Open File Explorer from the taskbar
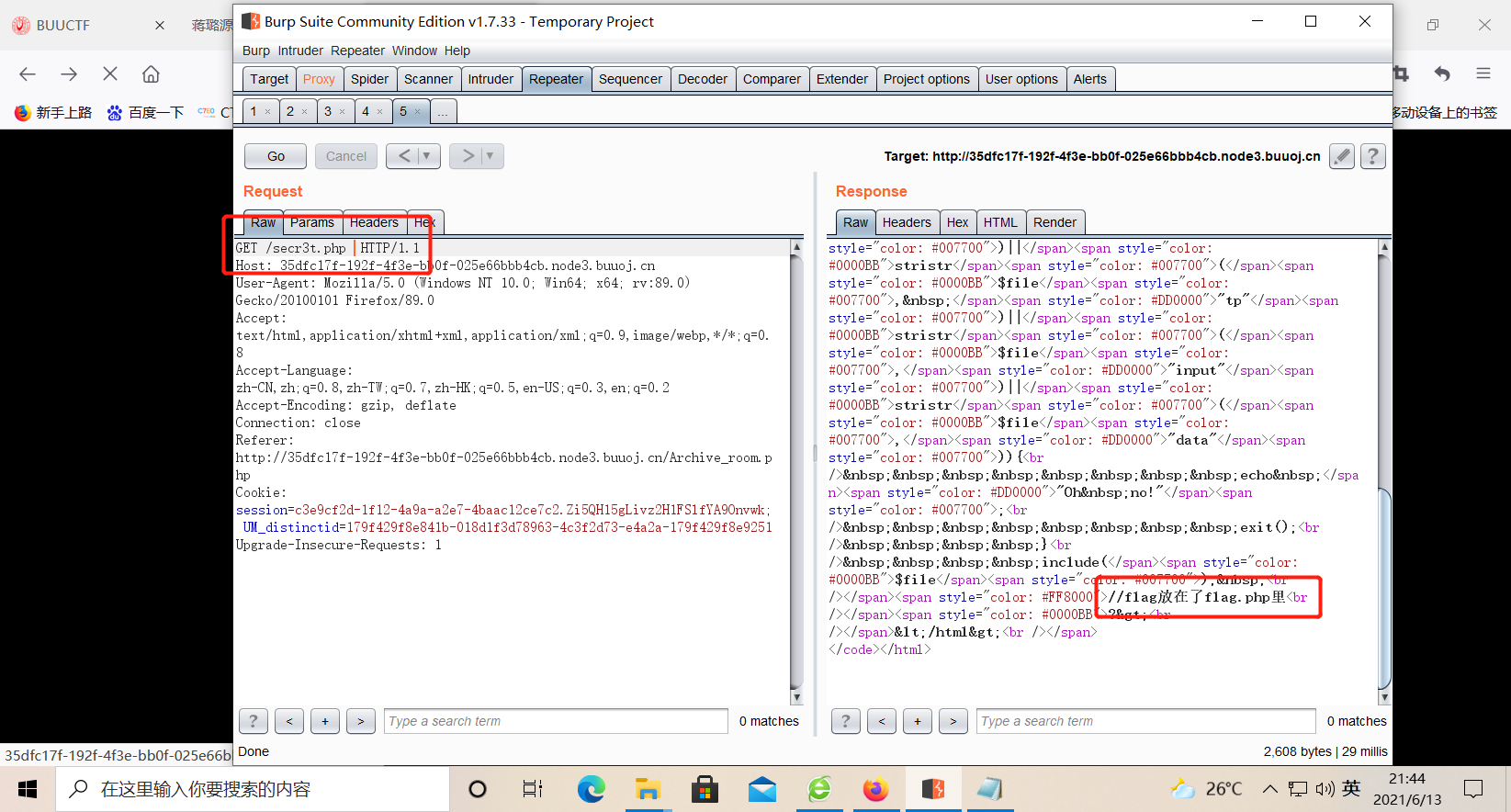The width and height of the screenshot is (1511, 812). coord(648,789)
